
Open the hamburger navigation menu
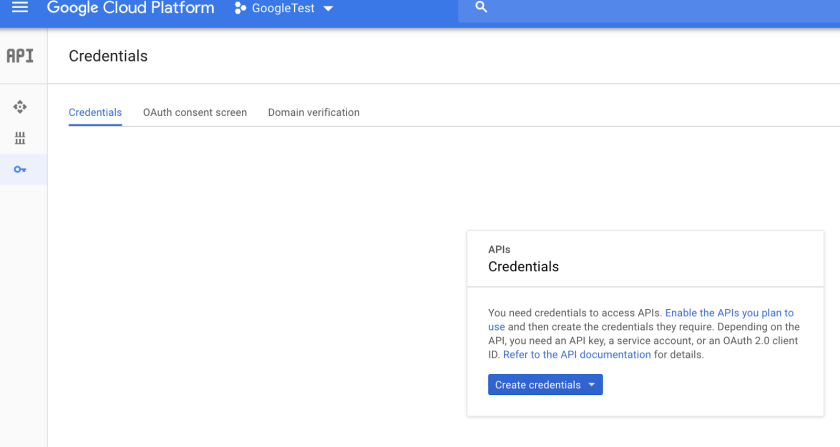click(20, 8)
